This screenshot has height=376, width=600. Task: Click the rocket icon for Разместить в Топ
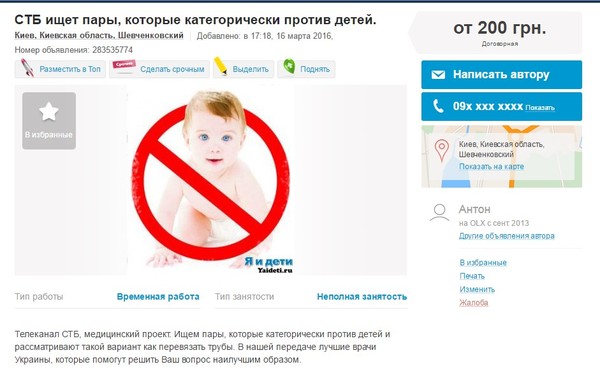pyautogui.click(x=27, y=68)
